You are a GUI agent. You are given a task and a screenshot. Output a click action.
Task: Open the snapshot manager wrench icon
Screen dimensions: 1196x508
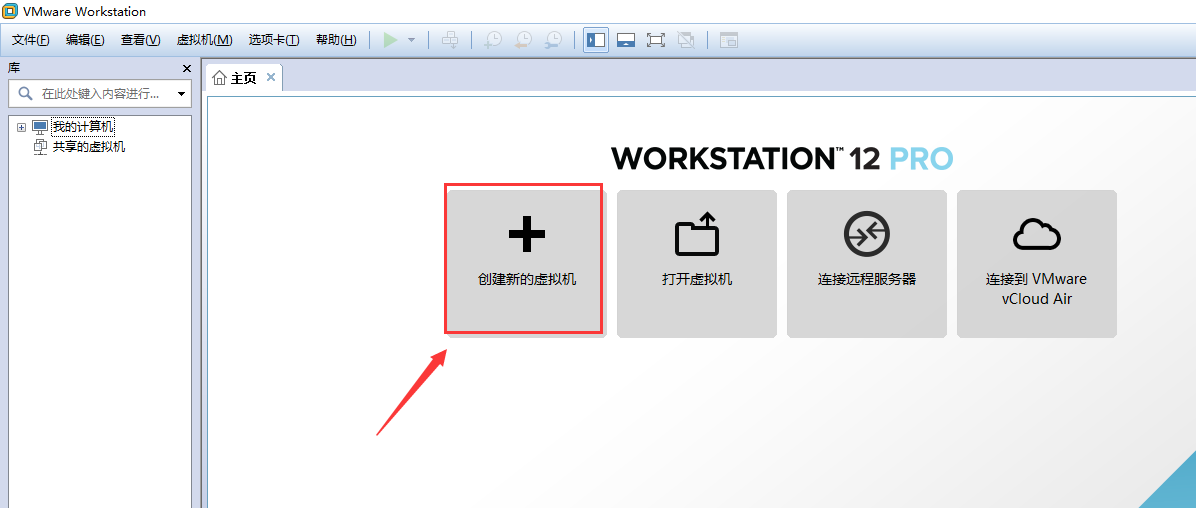pyautogui.click(x=554, y=40)
